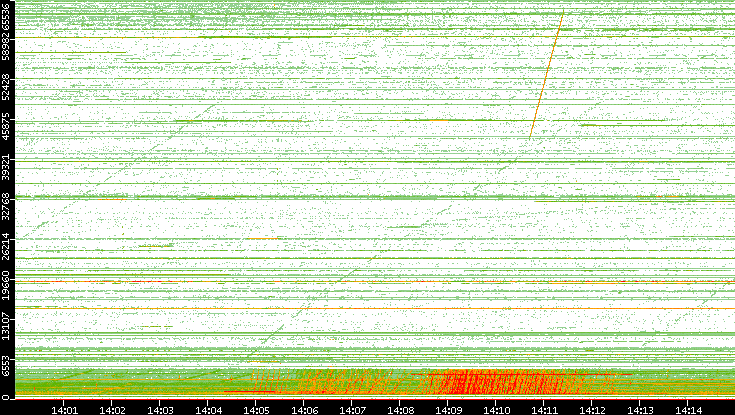Select the 14:05 time tick label
Viewport: 735px width, 415px height.
coord(256,409)
